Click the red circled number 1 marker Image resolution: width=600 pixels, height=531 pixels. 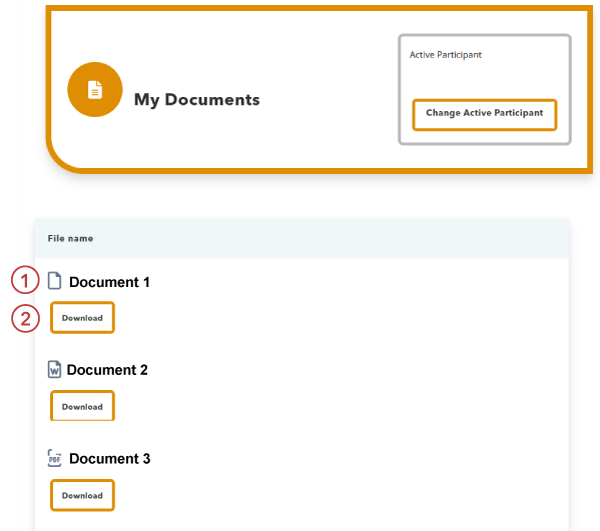pos(25,281)
